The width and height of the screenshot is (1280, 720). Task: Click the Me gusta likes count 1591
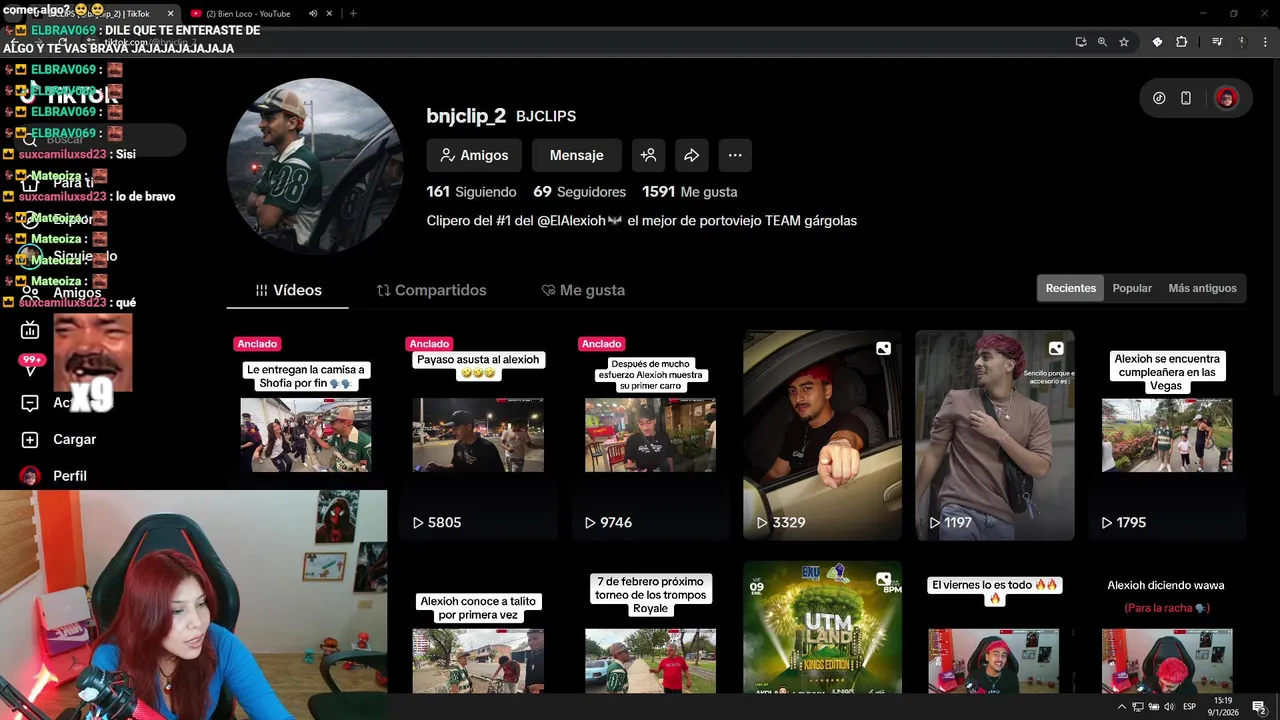coord(690,192)
